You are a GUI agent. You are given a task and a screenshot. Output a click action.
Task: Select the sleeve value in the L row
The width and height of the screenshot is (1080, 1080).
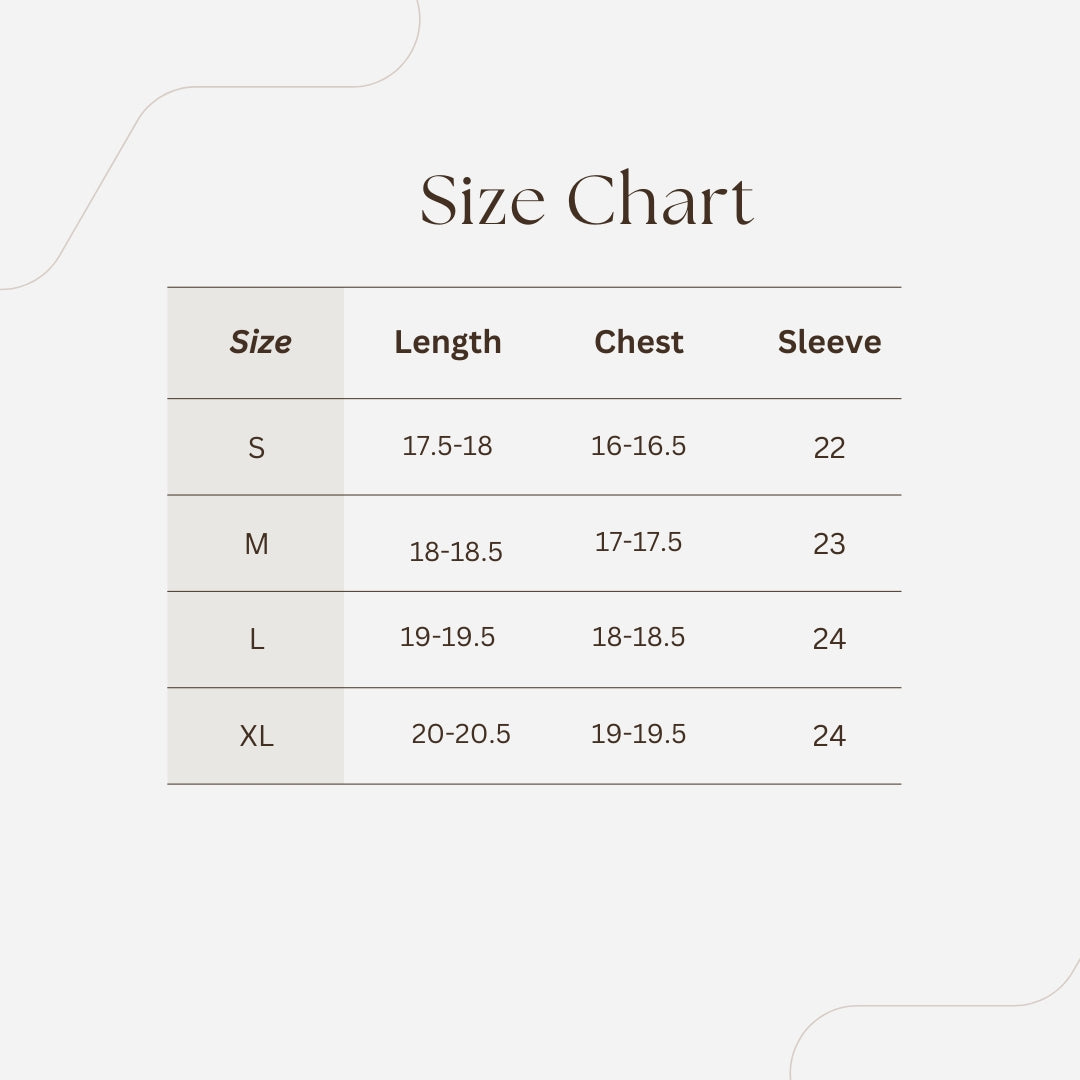tap(829, 639)
